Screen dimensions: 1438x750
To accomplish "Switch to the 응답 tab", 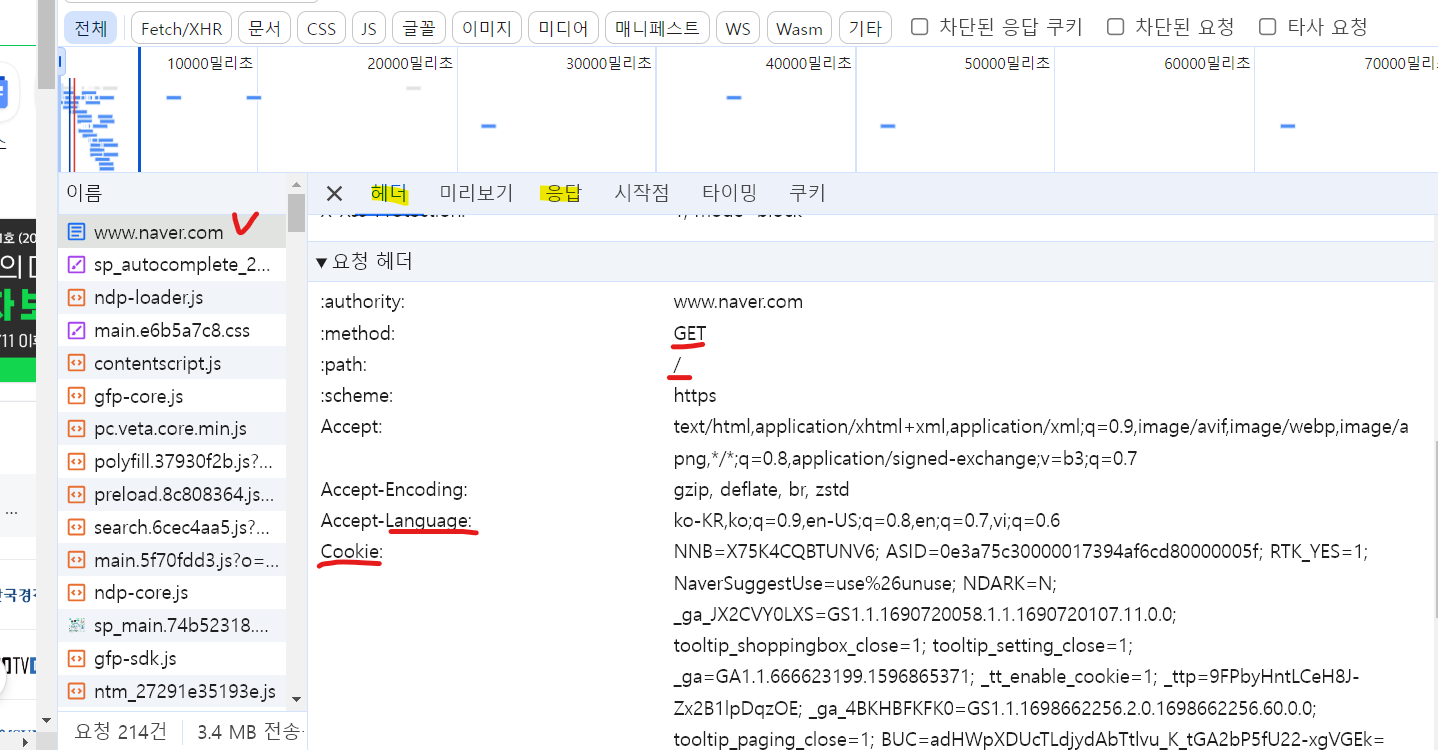I will click(x=564, y=193).
